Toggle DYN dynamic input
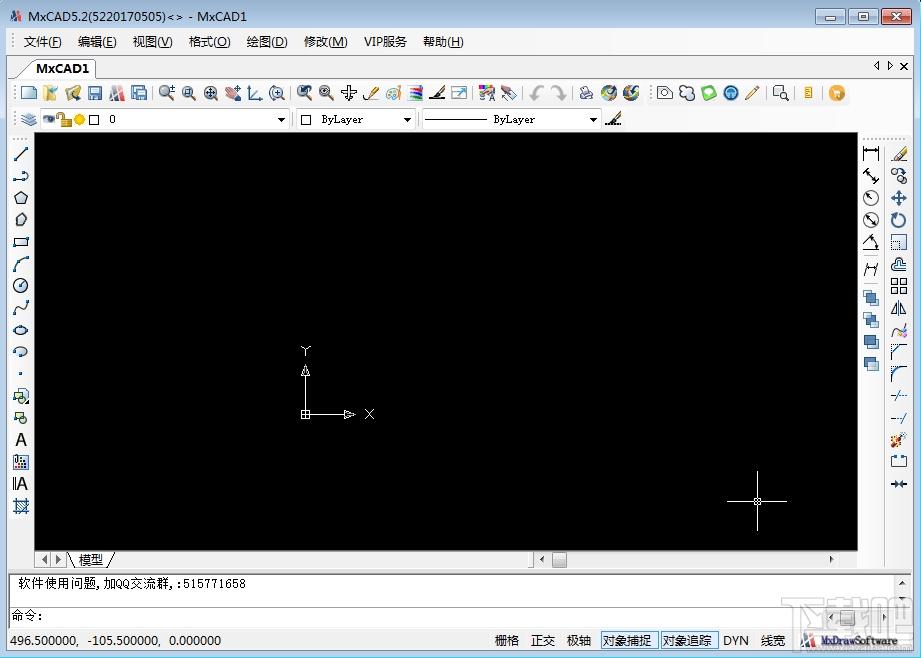Image resolution: width=921 pixels, height=658 pixels. click(x=736, y=640)
